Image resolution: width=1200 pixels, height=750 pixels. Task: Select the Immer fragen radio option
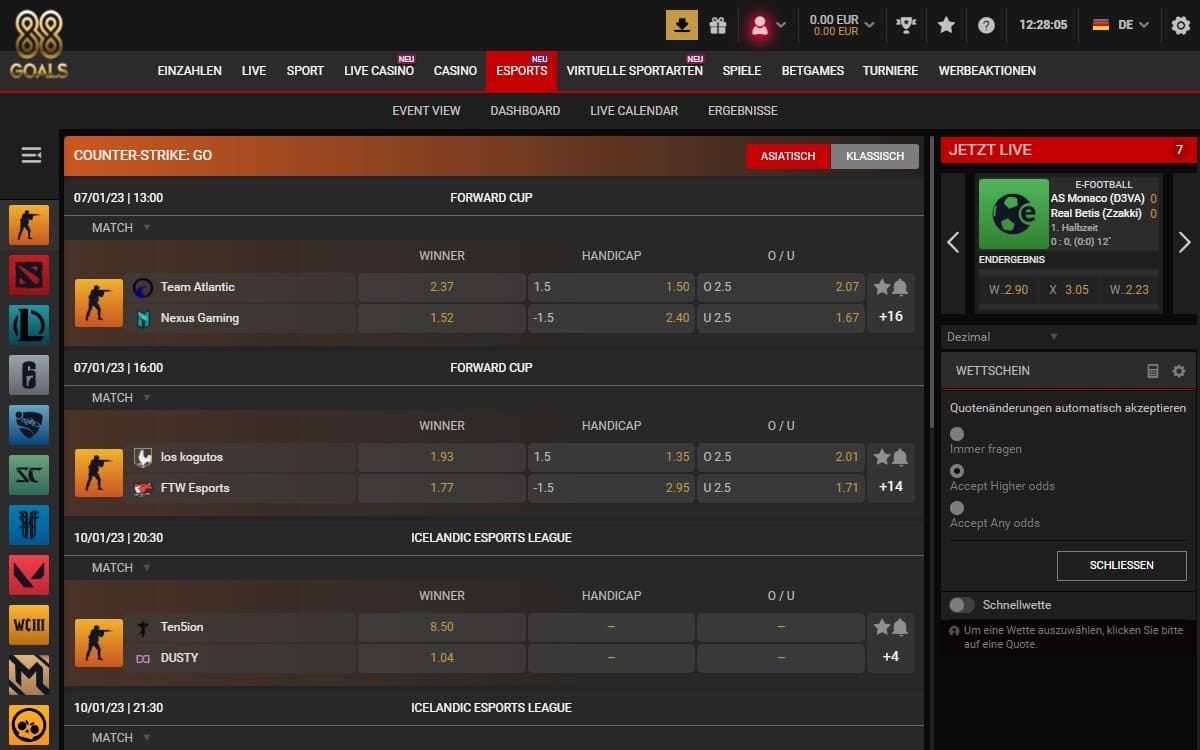click(x=957, y=434)
